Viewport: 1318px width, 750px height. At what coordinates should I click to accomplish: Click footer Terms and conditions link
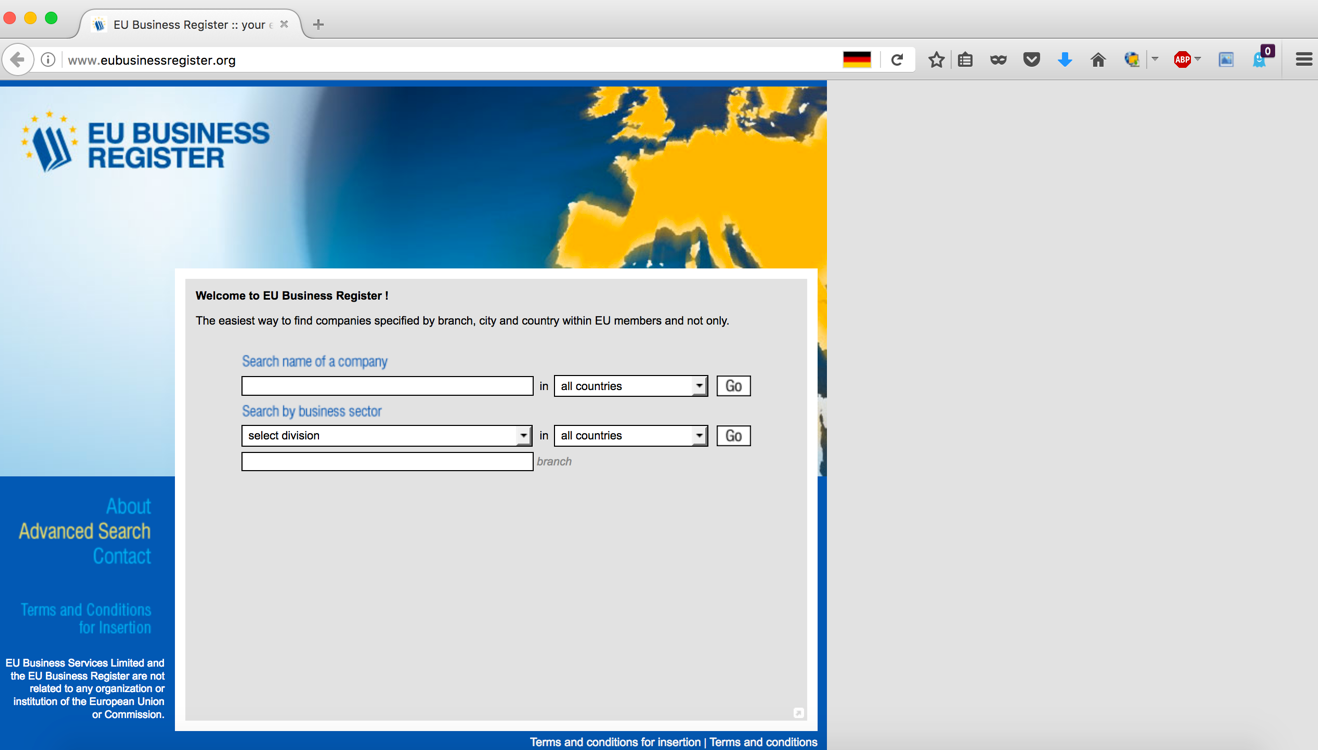(x=763, y=742)
